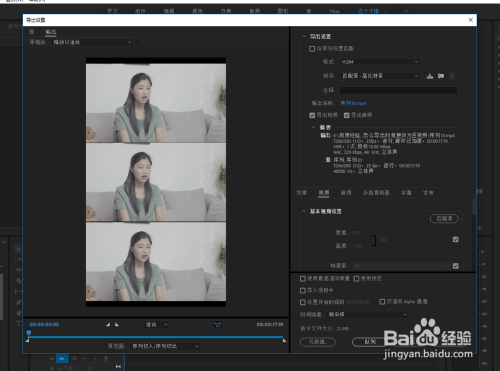Open the frame rate dropdown

(x=401, y=266)
